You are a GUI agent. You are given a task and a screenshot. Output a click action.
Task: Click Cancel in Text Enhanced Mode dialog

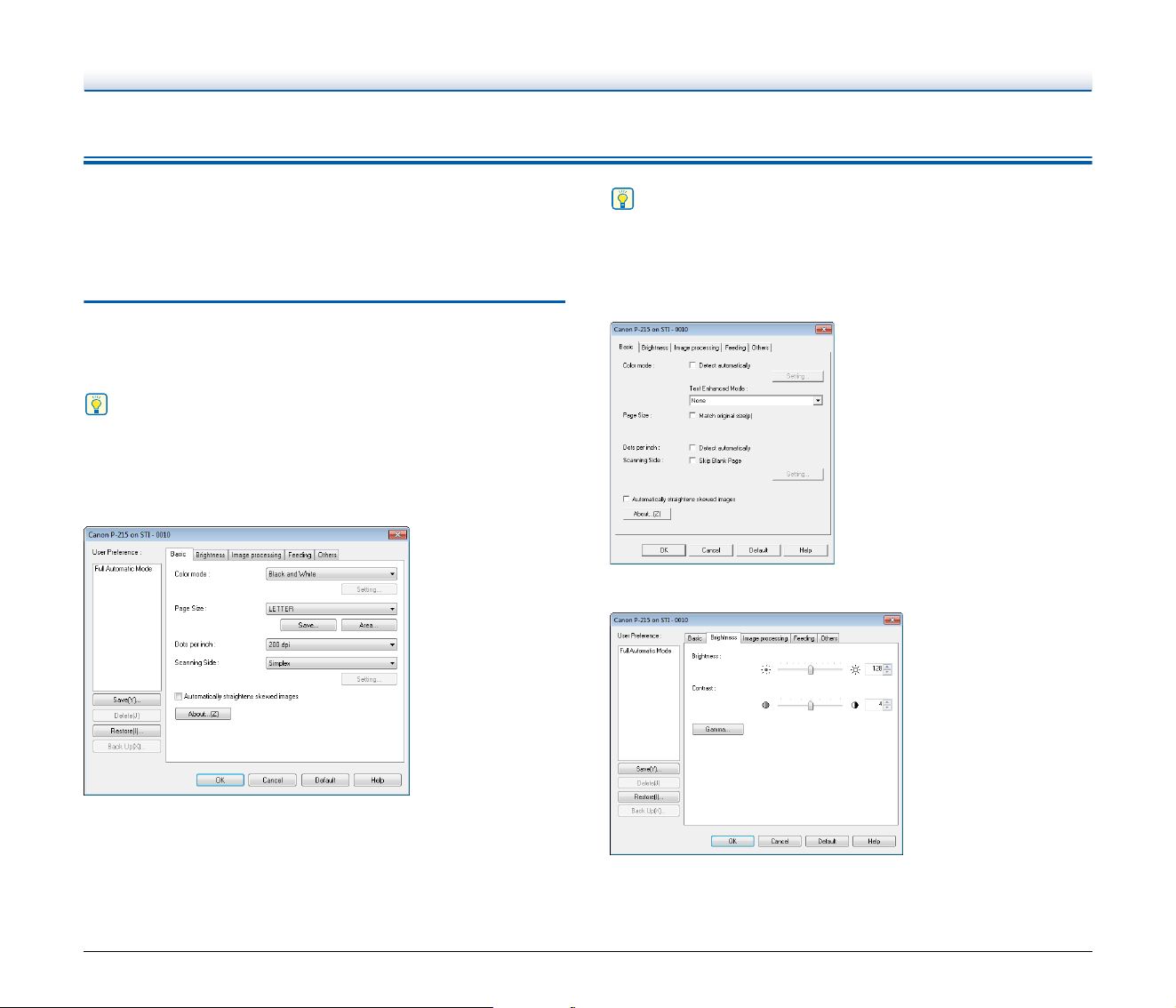tap(711, 550)
